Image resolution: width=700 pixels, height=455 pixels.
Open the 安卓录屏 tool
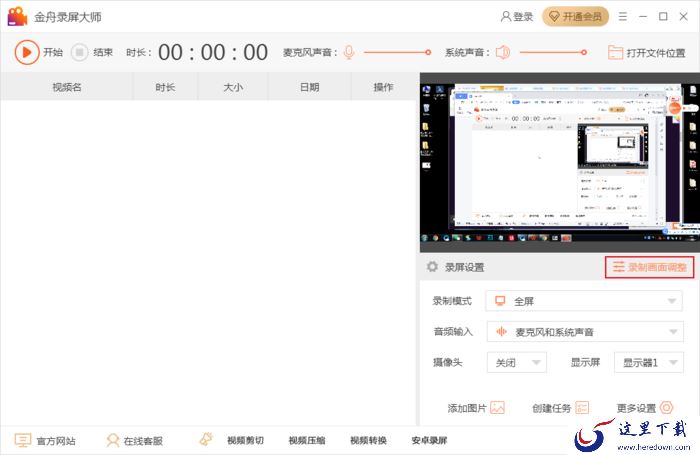click(429, 440)
